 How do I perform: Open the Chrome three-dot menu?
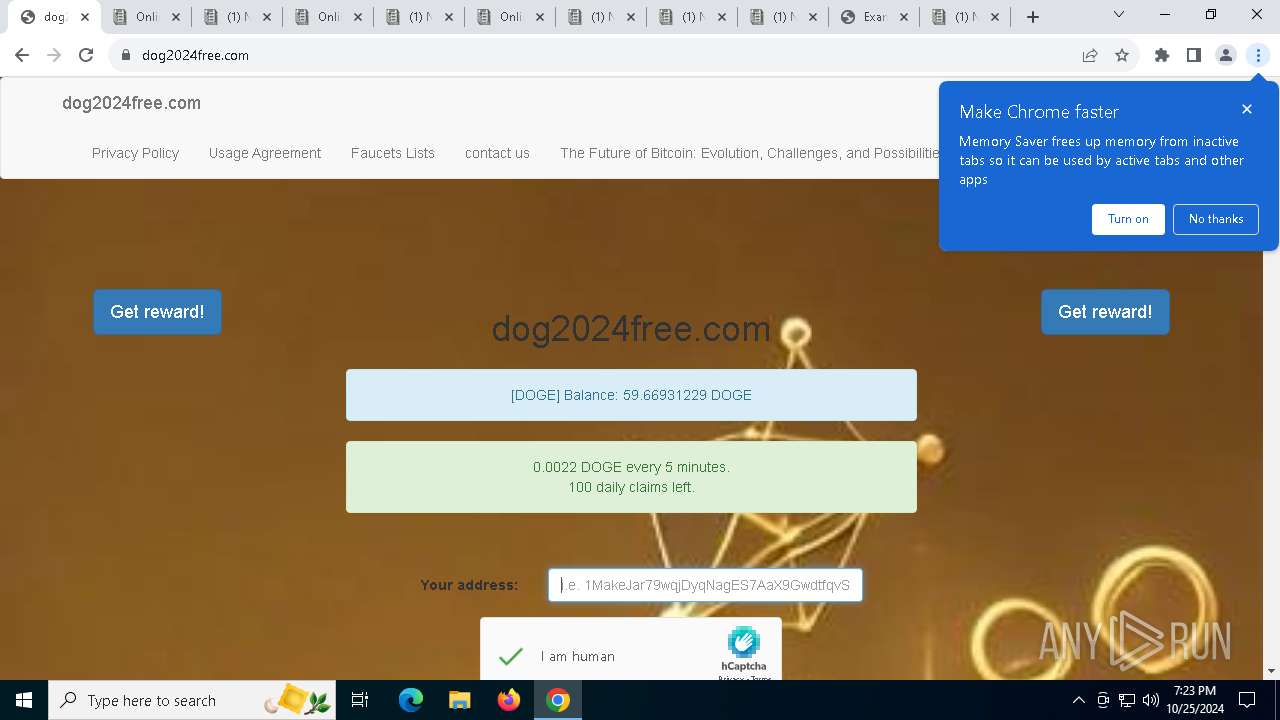pos(1258,55)
